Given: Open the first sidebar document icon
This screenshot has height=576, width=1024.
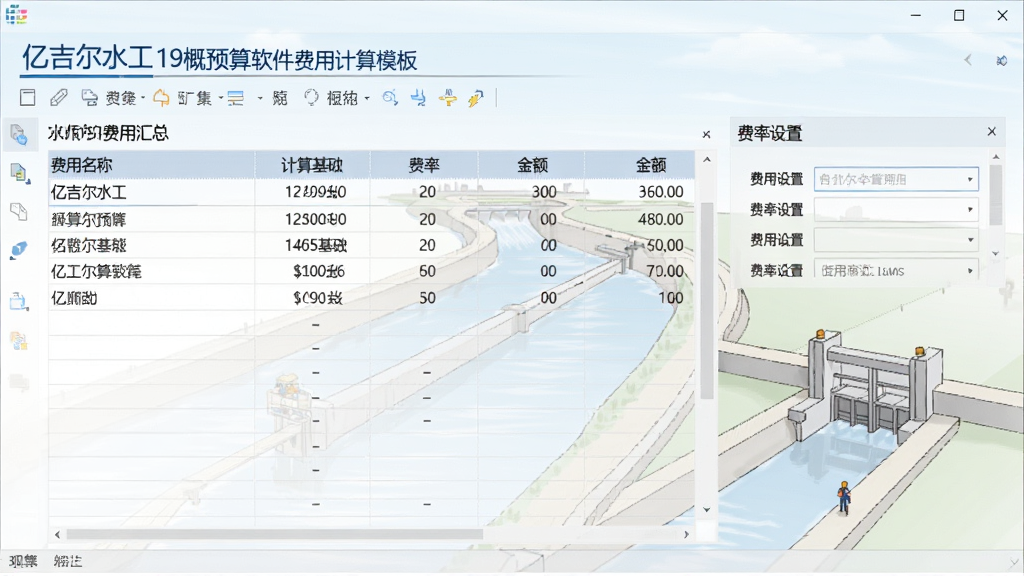Looking at the screenshot, I should click(19, 135).
